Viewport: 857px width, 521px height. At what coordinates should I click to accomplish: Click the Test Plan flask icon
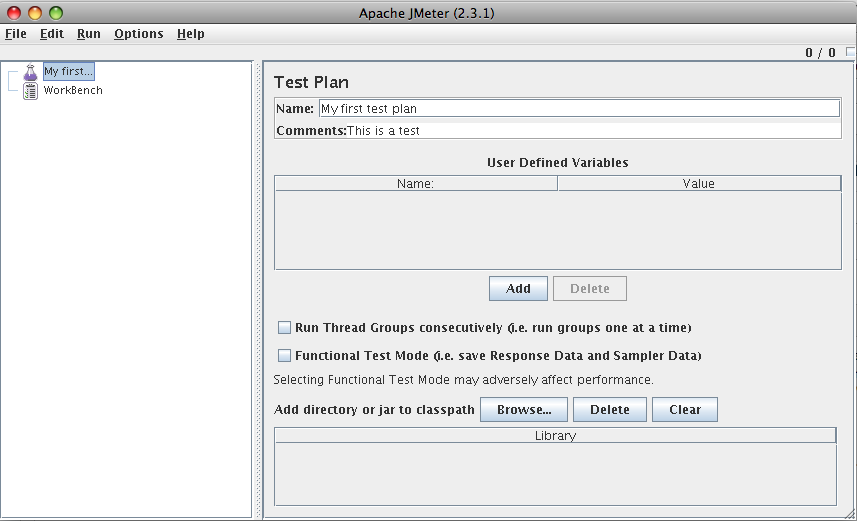point(31,72)
